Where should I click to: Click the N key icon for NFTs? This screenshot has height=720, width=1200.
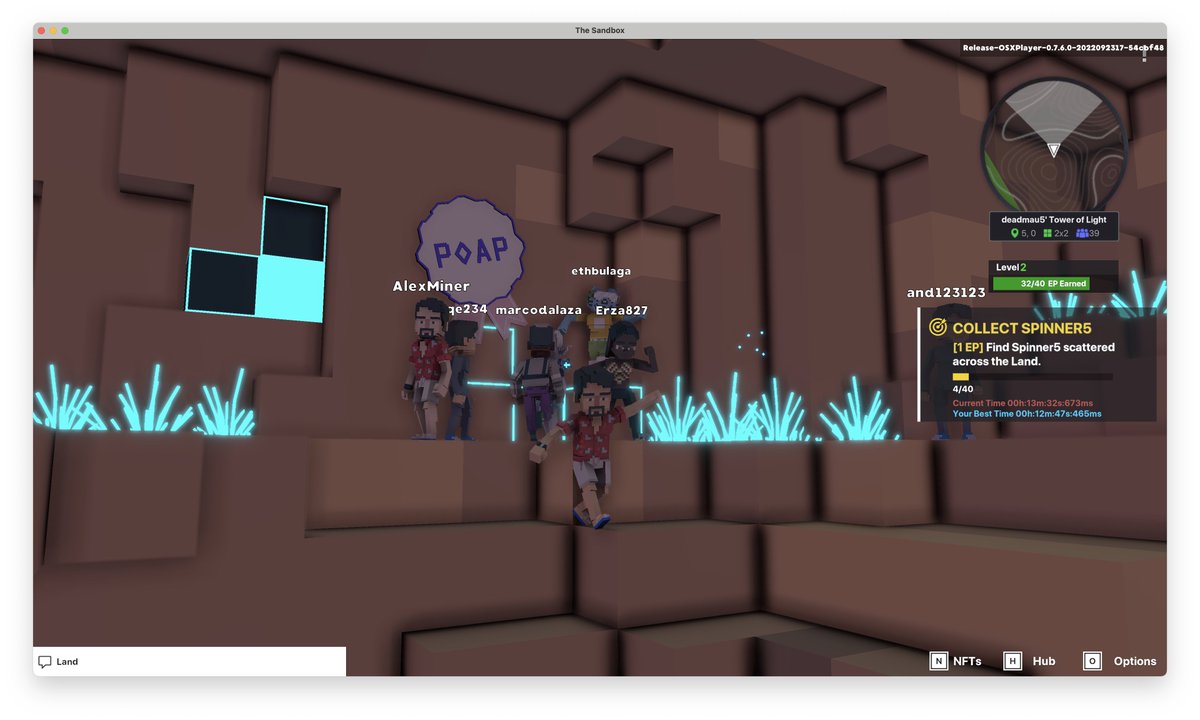pos(938,661)
